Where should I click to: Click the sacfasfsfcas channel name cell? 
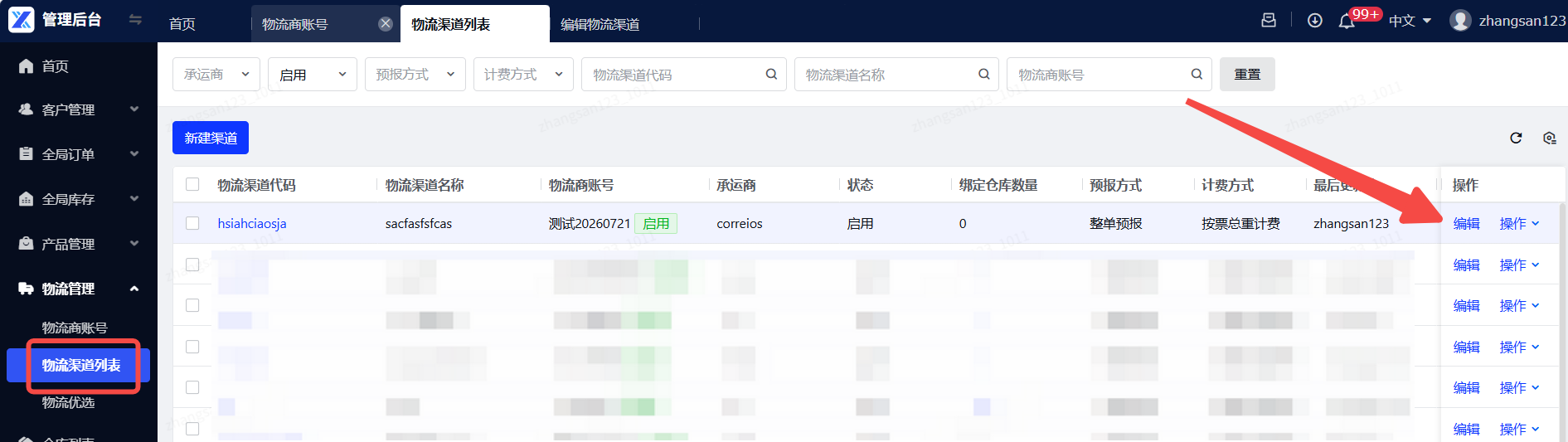click(419, 223)
